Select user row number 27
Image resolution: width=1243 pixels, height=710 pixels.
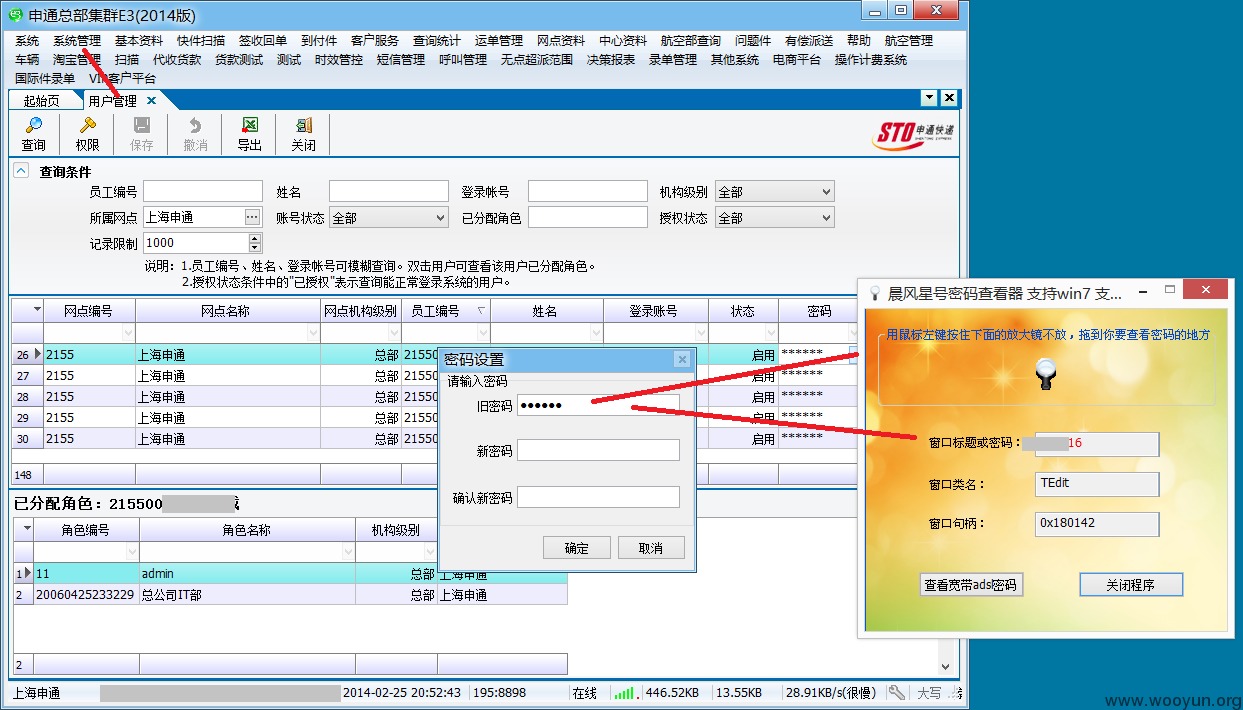[x=434, y=376]
